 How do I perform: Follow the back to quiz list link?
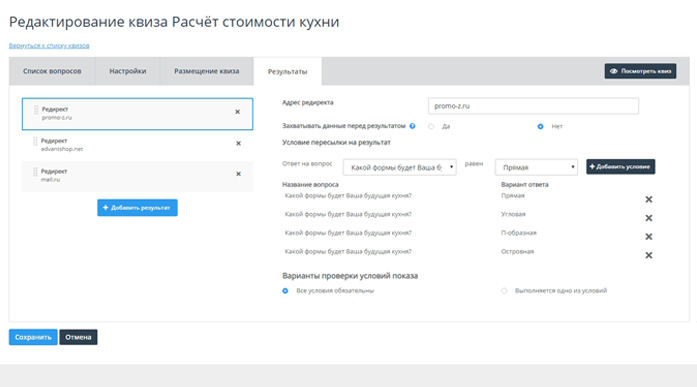coord(49,46)
